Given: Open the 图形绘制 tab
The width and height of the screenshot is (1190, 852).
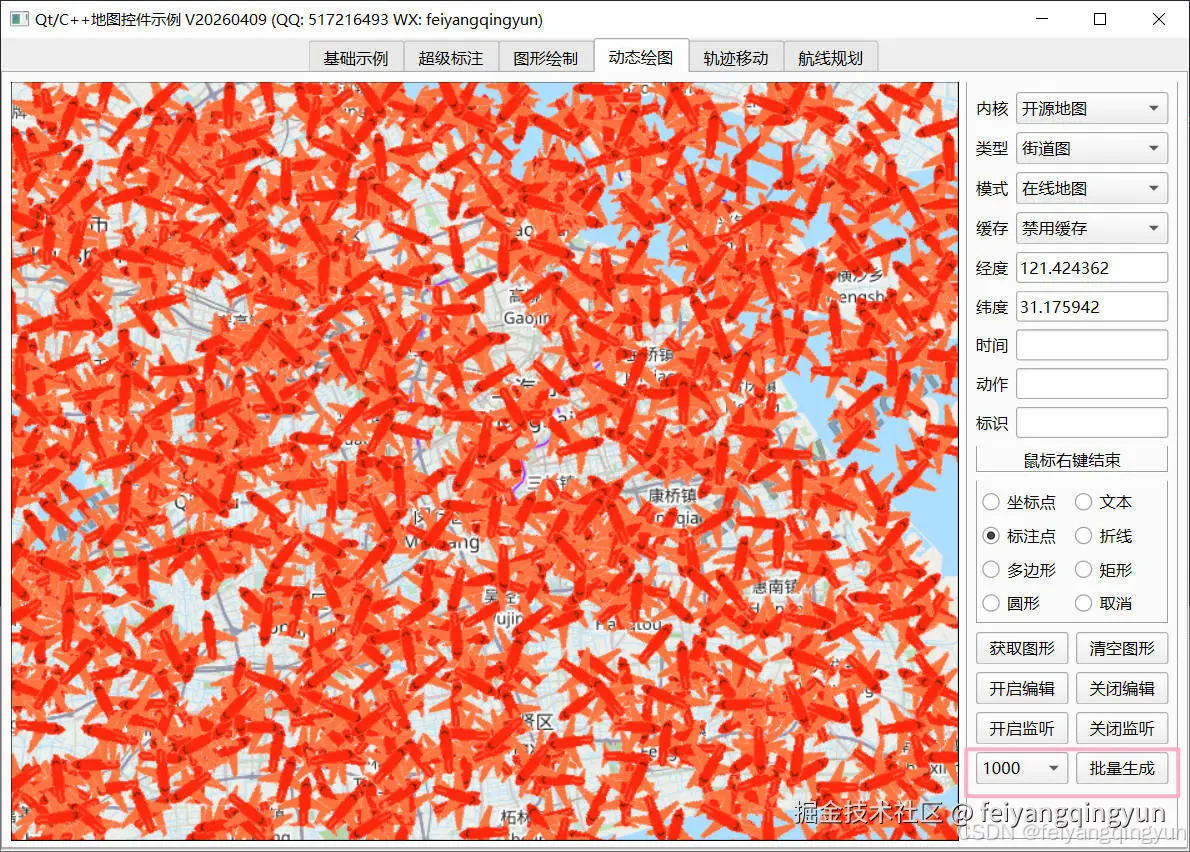Looking at the screenshot, I should tap(545, 58).
